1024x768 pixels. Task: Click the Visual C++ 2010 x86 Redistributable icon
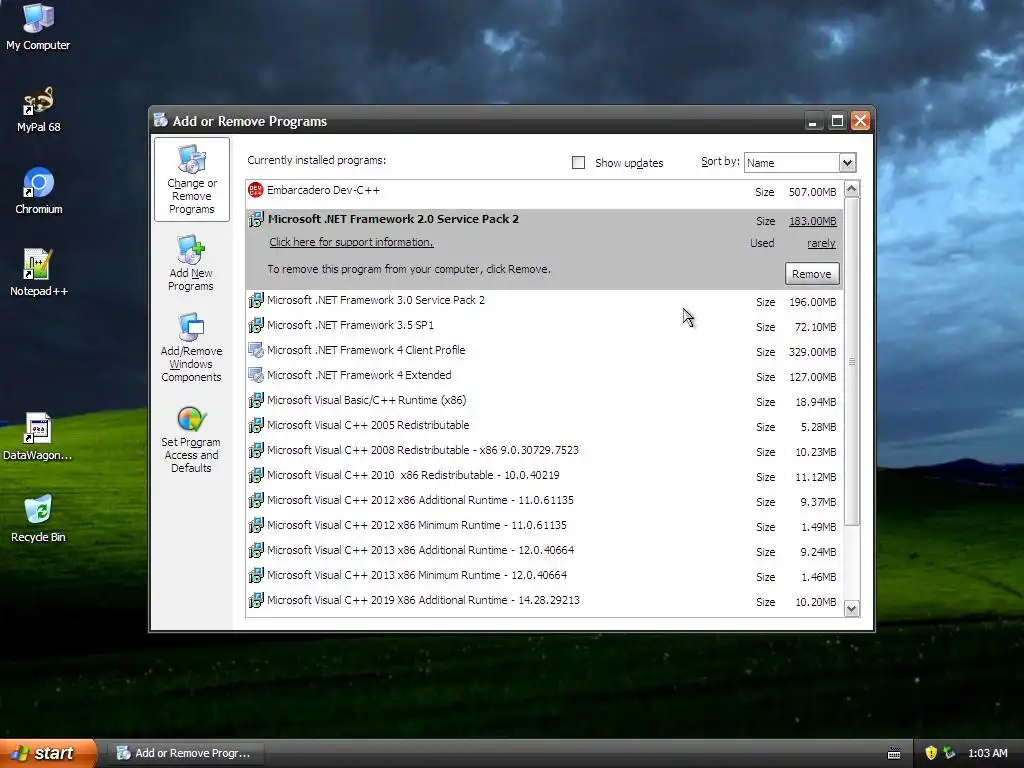pos(255,475)
